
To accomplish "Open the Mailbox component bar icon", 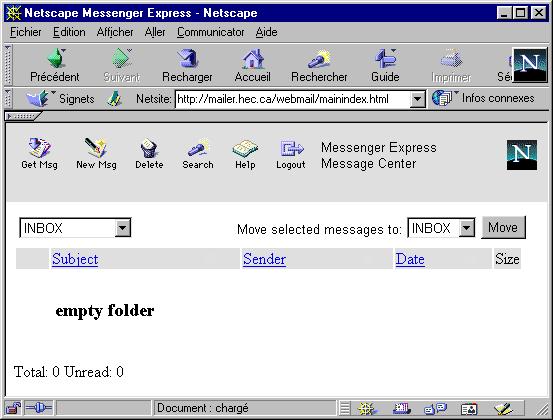I will tap(401, 409).
